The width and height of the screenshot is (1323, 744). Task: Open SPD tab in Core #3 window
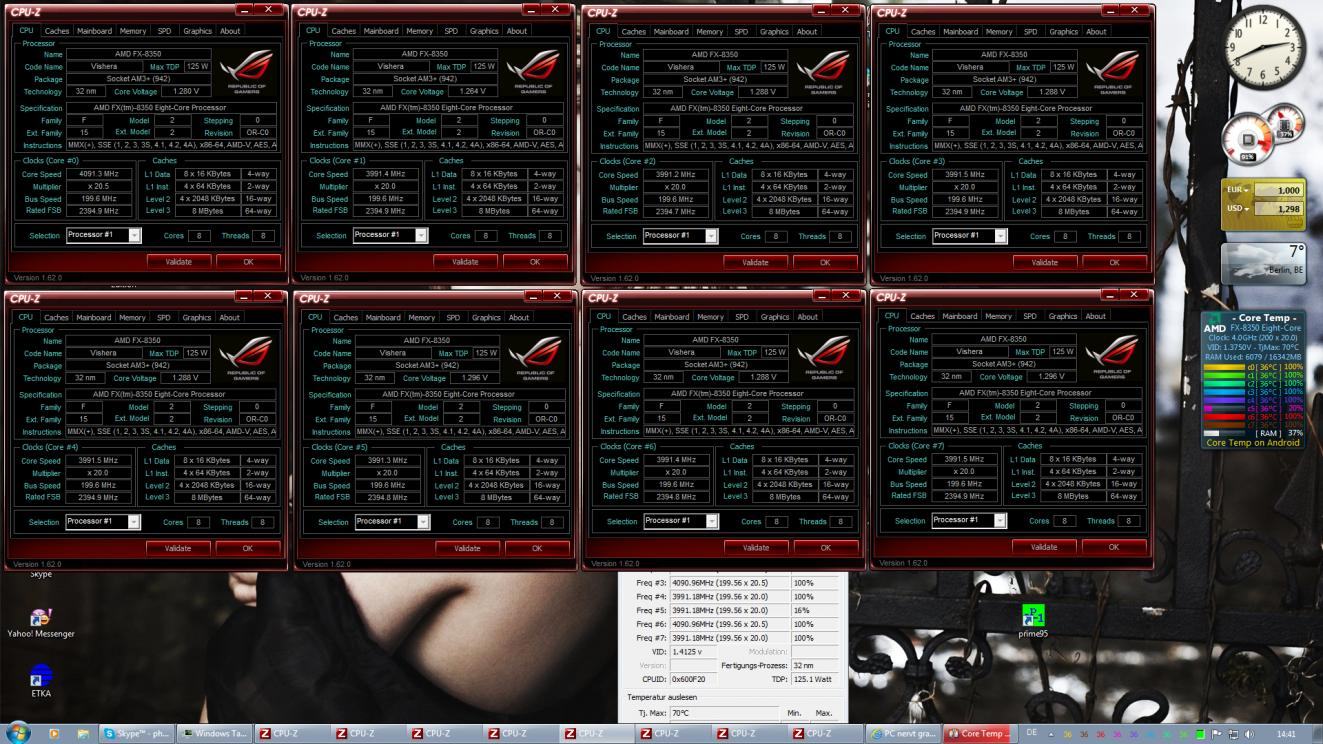point(1030,31)
